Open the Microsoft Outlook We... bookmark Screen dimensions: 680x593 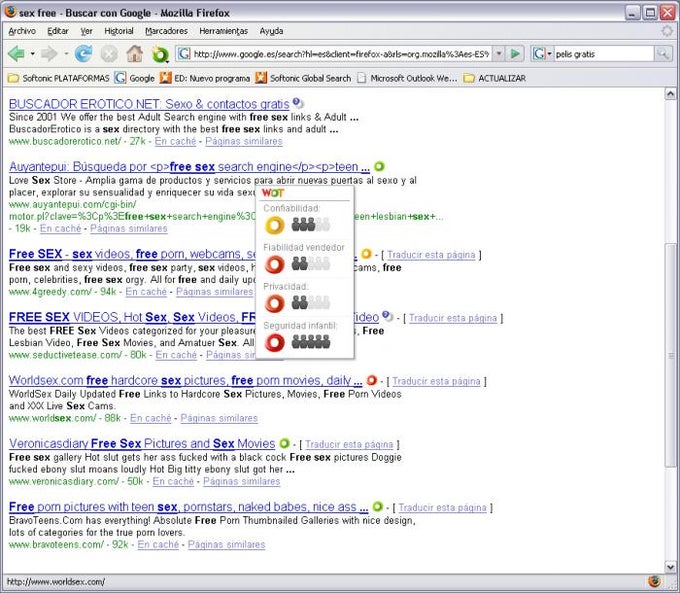click(x=407, y=78)
